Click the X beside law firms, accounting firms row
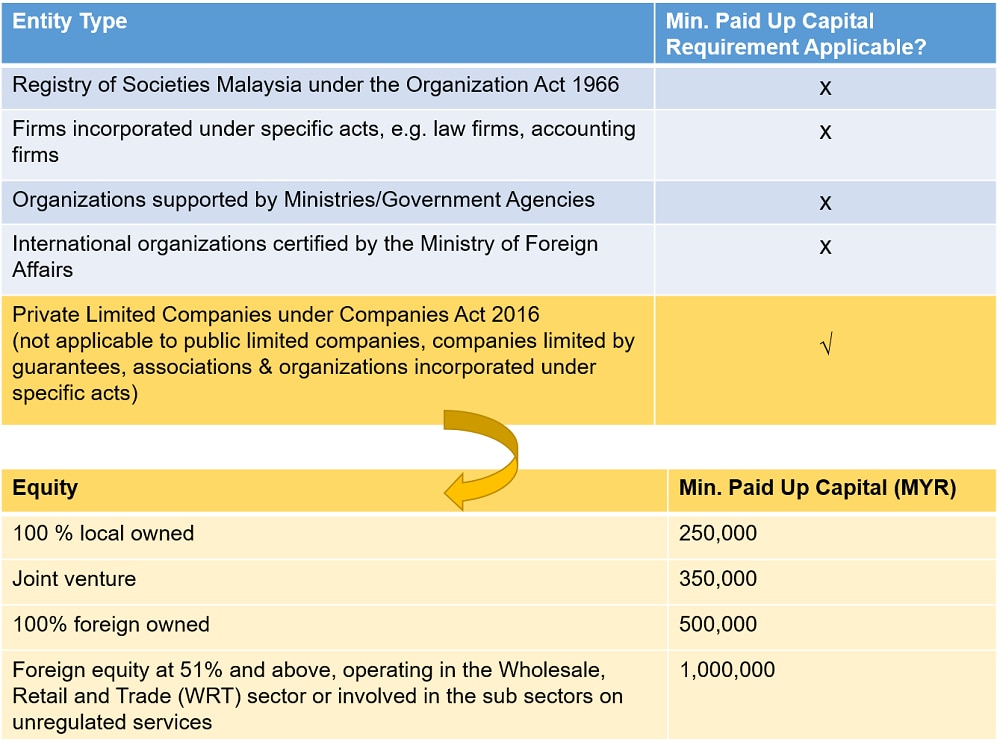Screen dimensions: 1000x748 tap(825, 132)
